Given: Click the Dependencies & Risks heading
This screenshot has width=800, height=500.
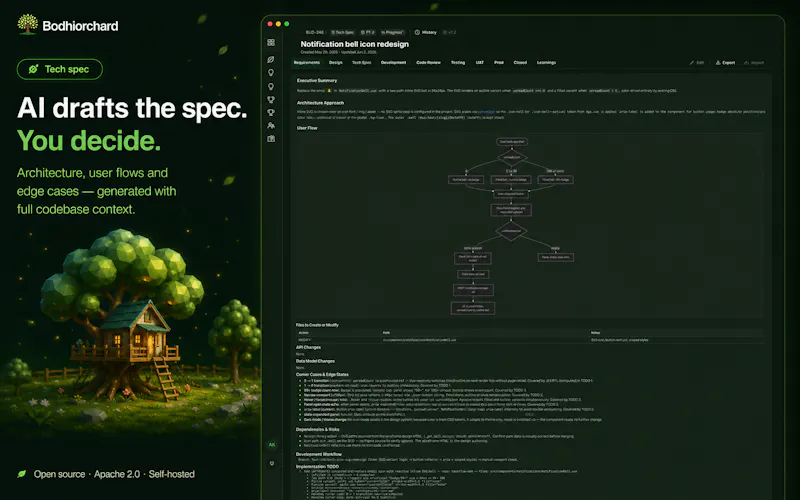Looking at the screenshot, I should [x=318, y=430].
